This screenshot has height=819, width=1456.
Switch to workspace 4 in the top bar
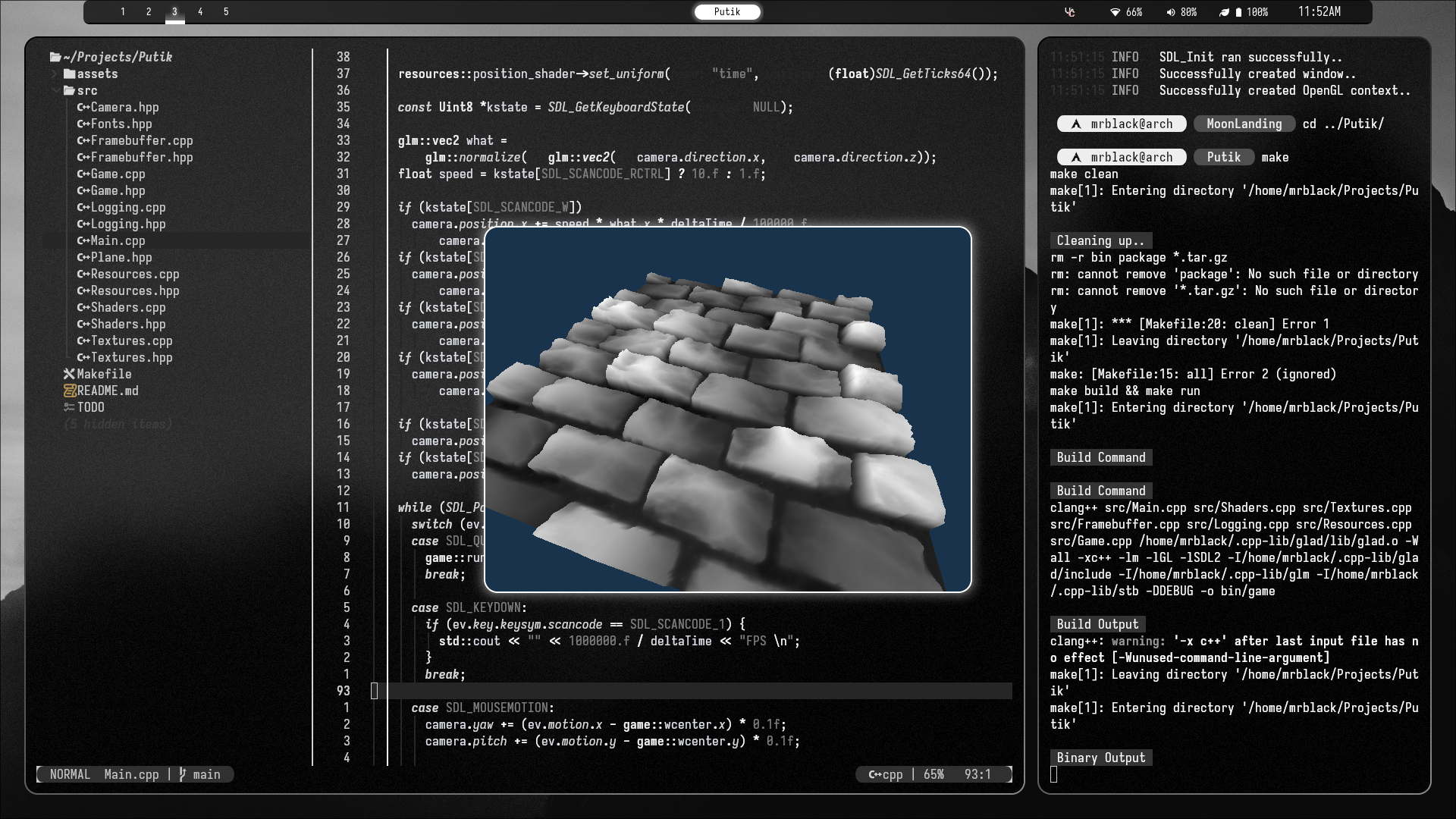click(200, 12)
